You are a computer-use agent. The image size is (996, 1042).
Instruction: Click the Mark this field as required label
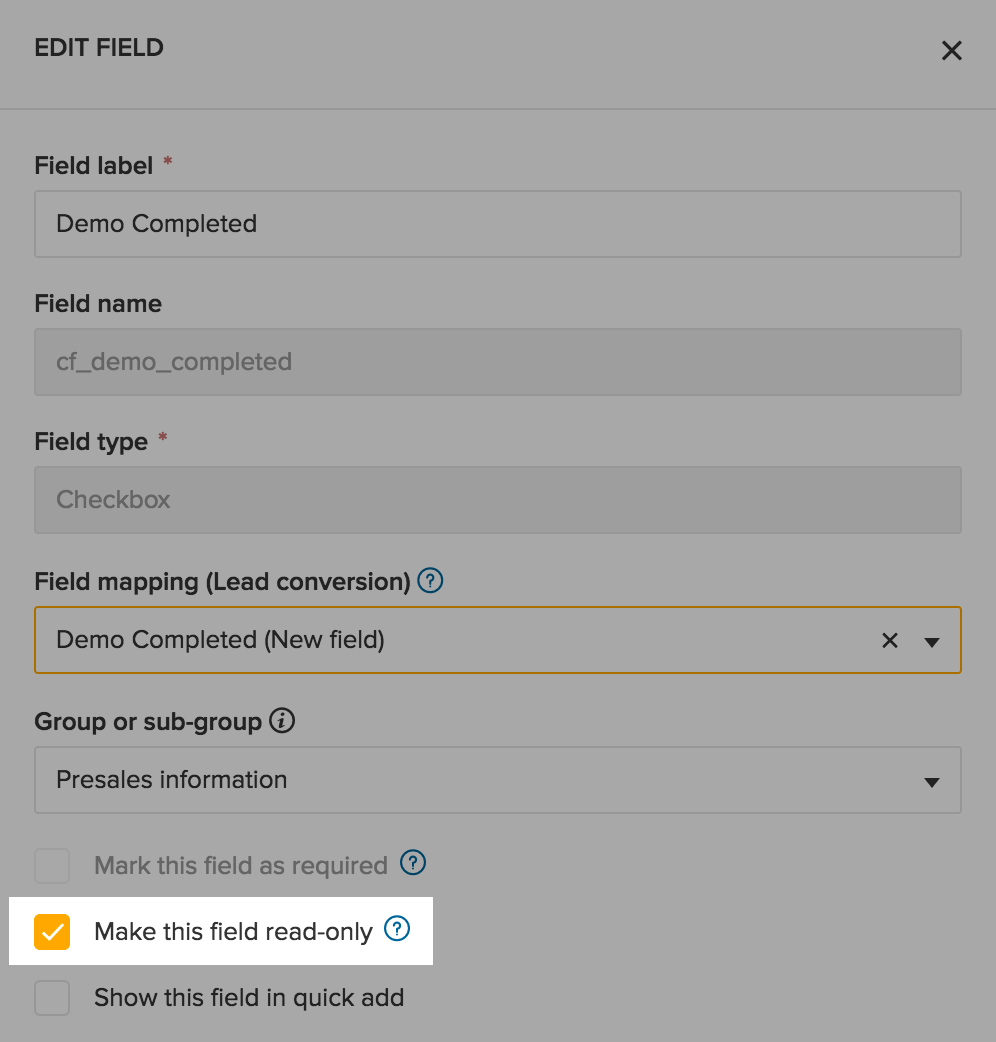click(240, 865)
